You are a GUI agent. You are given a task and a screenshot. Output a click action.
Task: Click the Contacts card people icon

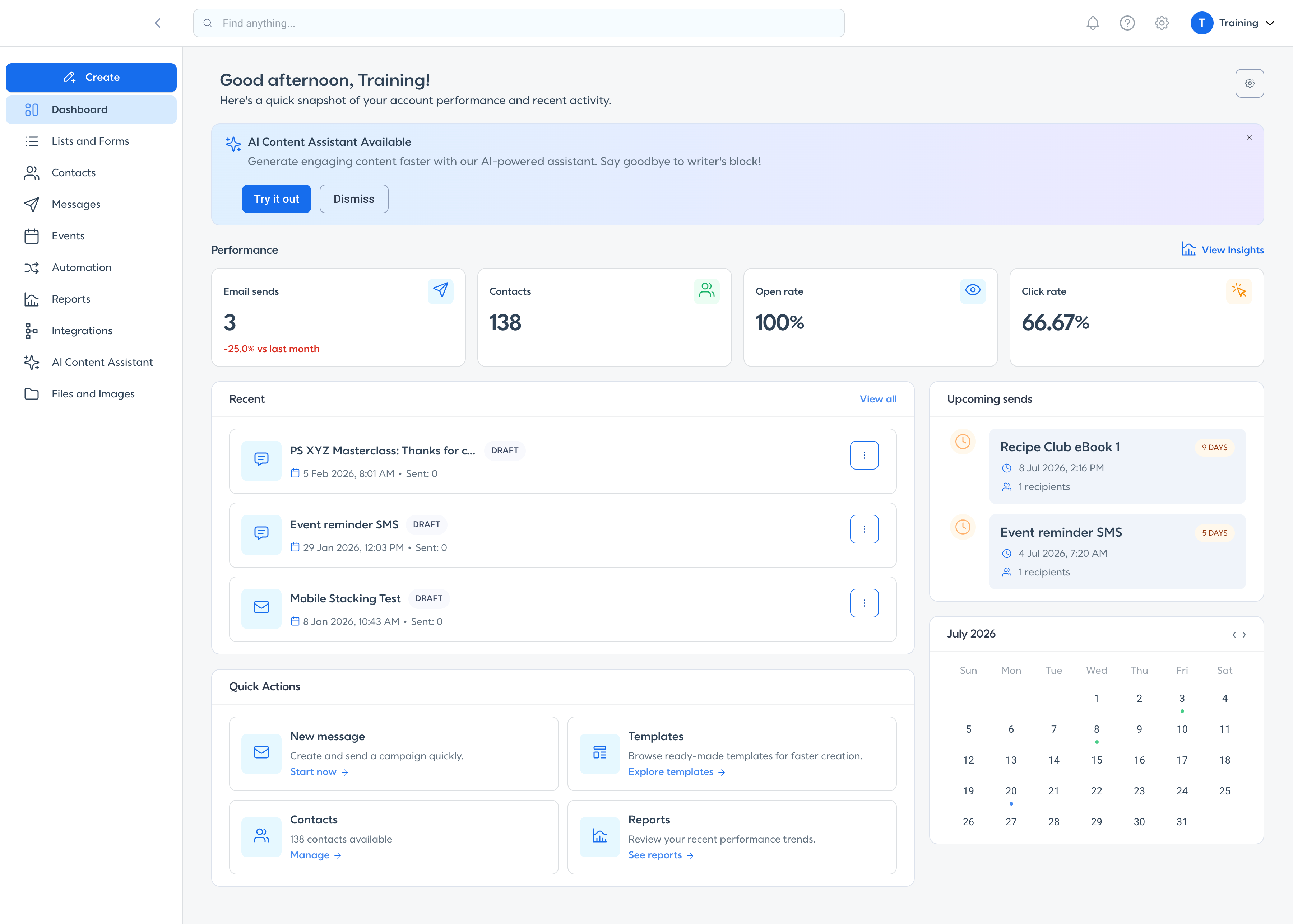(x=706, y=291)
